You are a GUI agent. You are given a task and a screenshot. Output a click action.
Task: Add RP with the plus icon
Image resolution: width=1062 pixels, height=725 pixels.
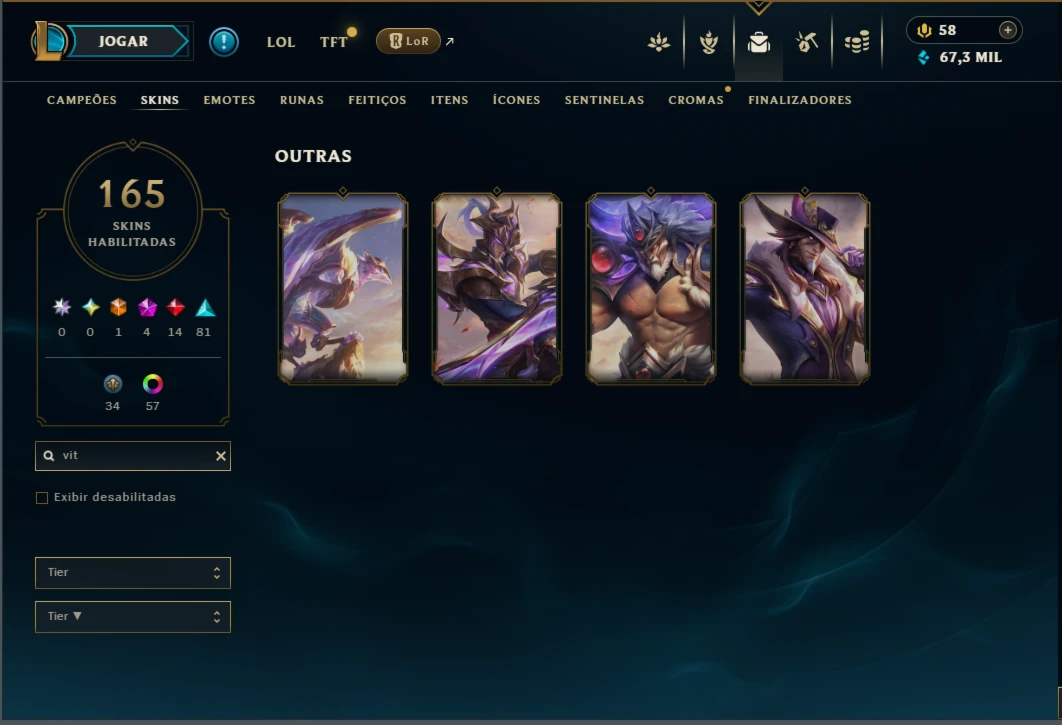point(1008,30)
